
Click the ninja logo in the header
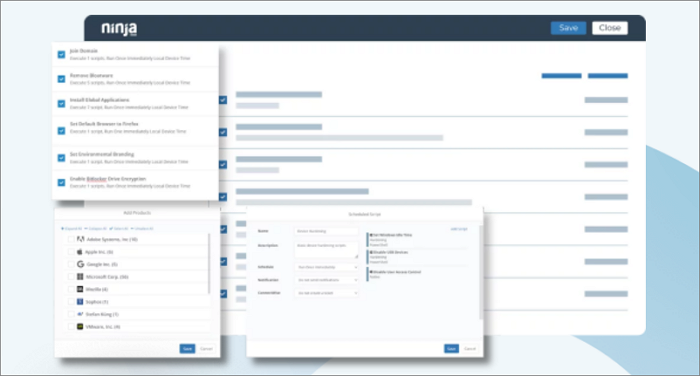click(x=119, y=29)
